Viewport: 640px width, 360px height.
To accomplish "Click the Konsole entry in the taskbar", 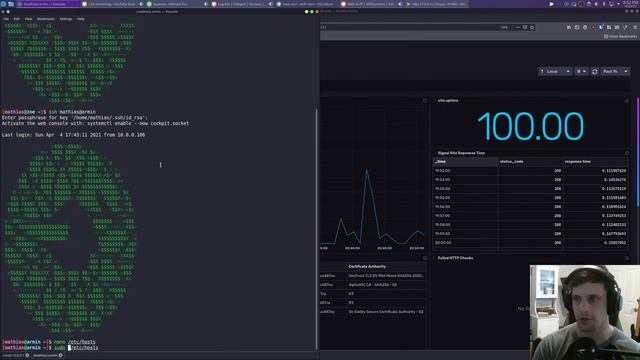I will 47,4.
